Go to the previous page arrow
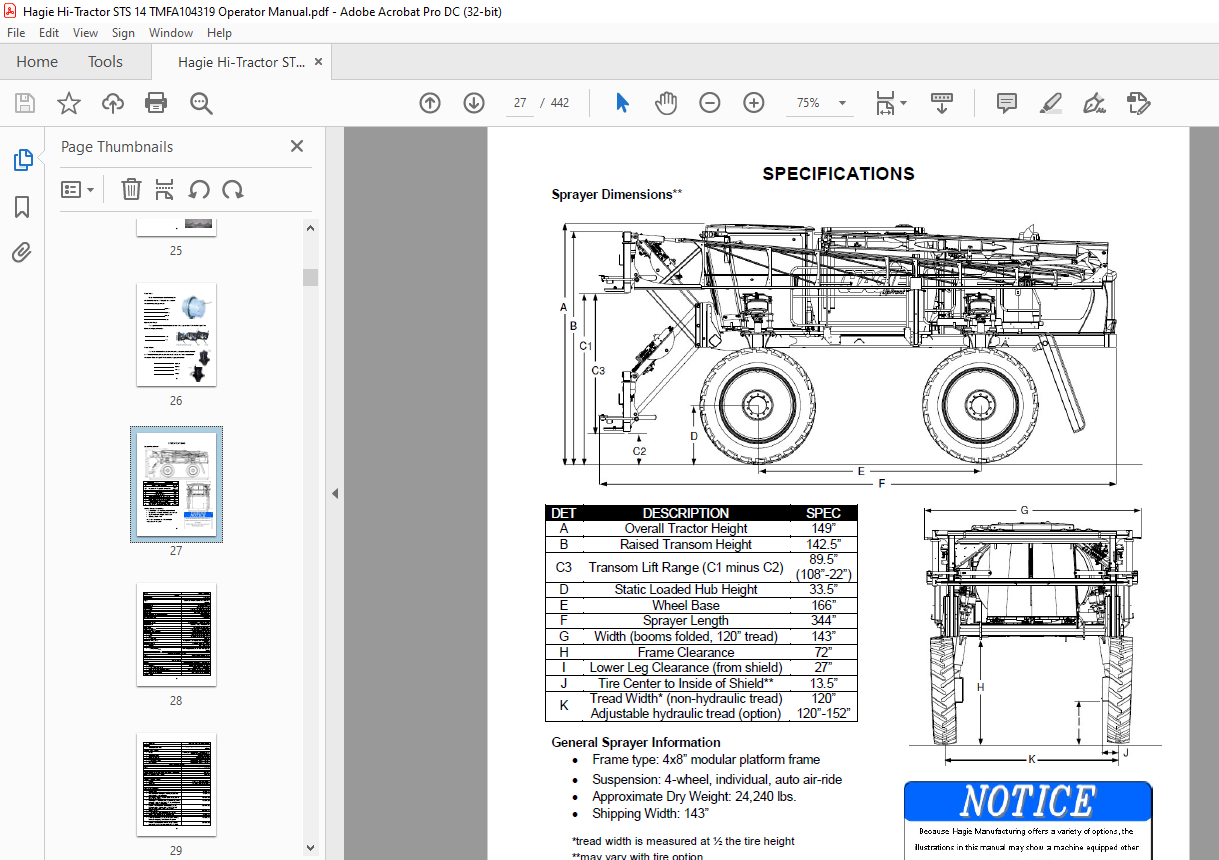 (430, 103)
